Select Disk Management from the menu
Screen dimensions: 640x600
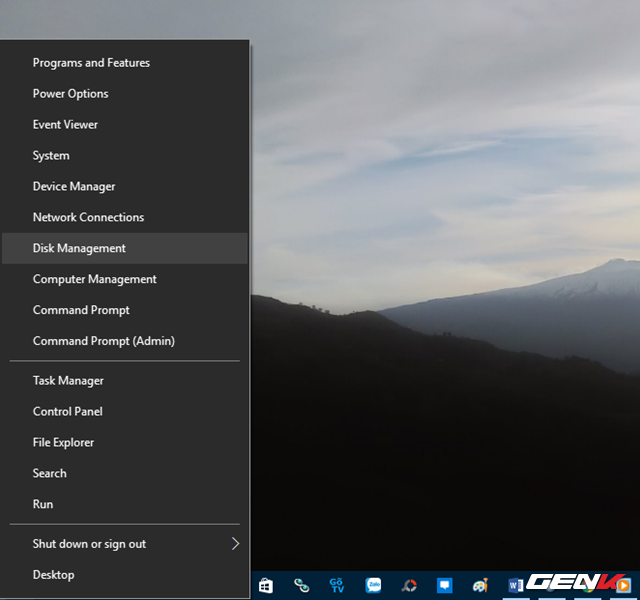(79, 248)
